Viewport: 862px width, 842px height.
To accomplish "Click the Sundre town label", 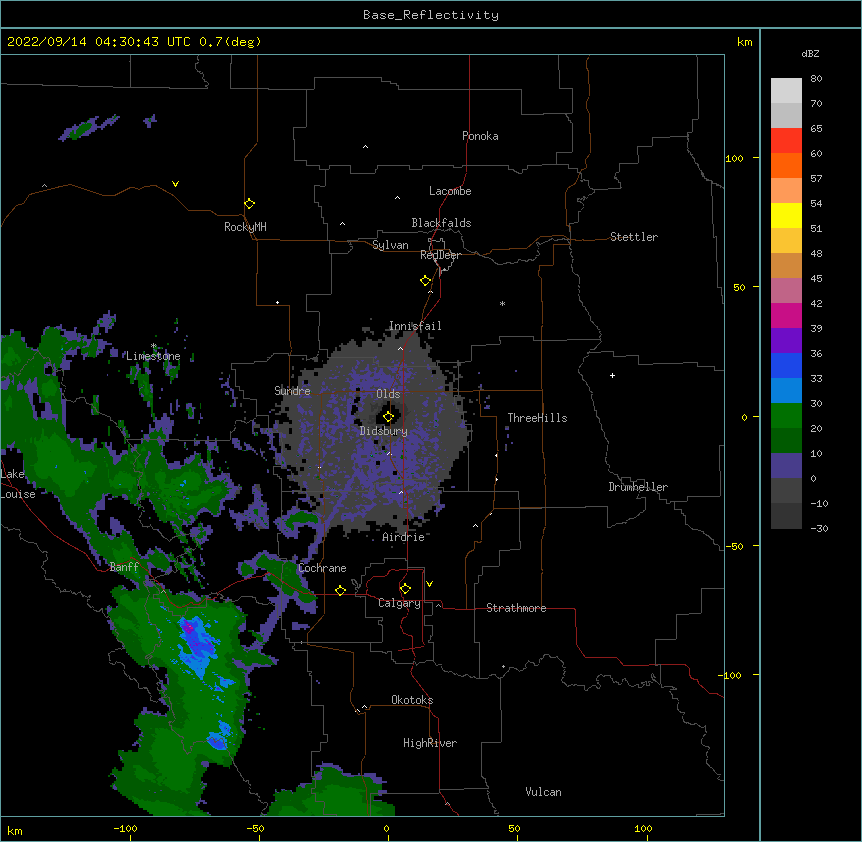I will coord(292,391).
